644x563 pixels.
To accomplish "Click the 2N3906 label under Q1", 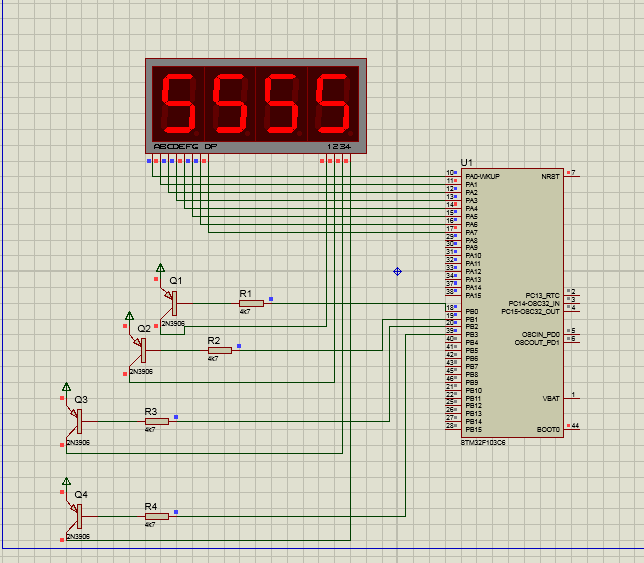I will 173,324.
